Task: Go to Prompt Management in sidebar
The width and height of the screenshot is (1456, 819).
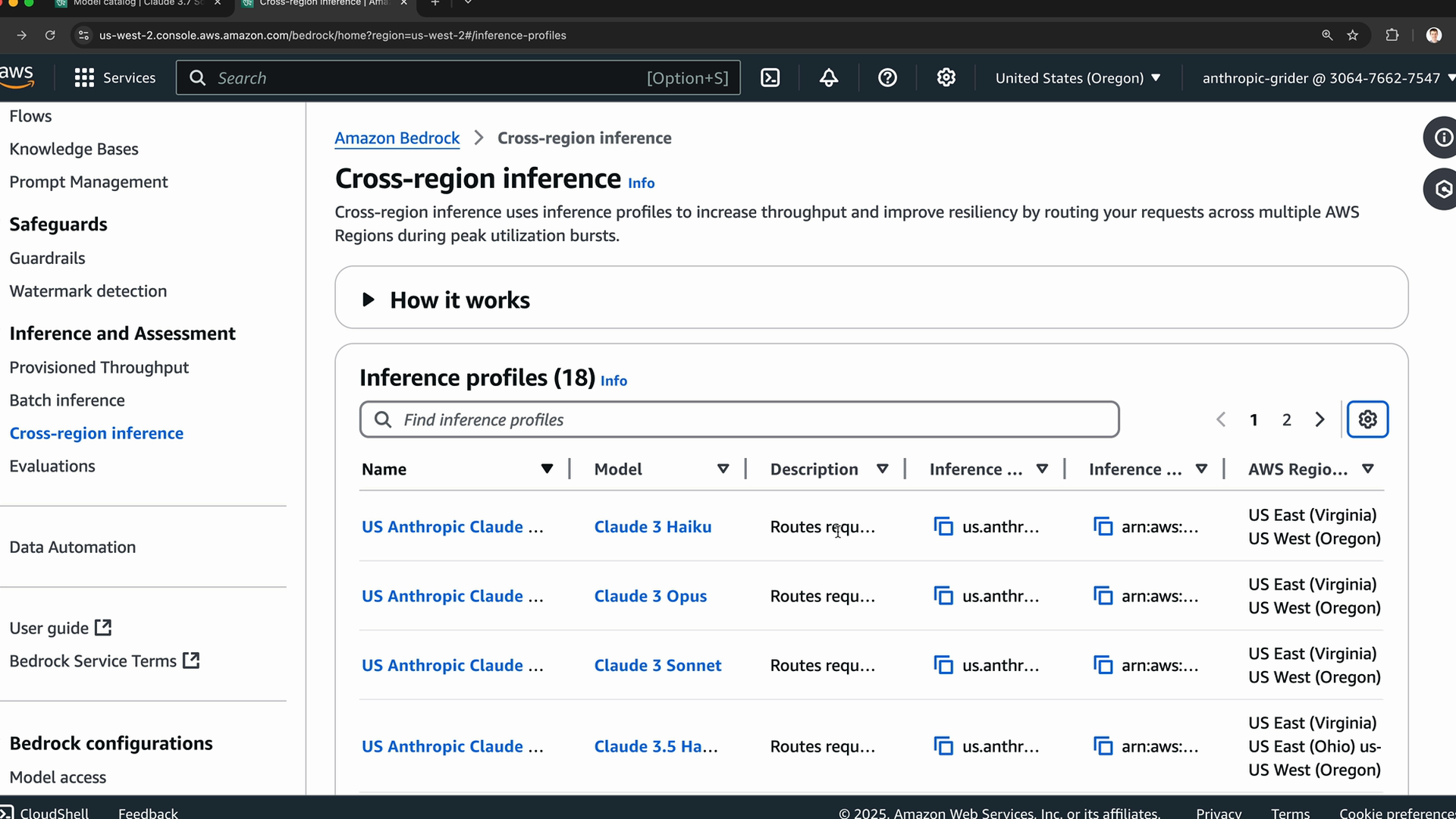Action: click(x=89, y=182)
